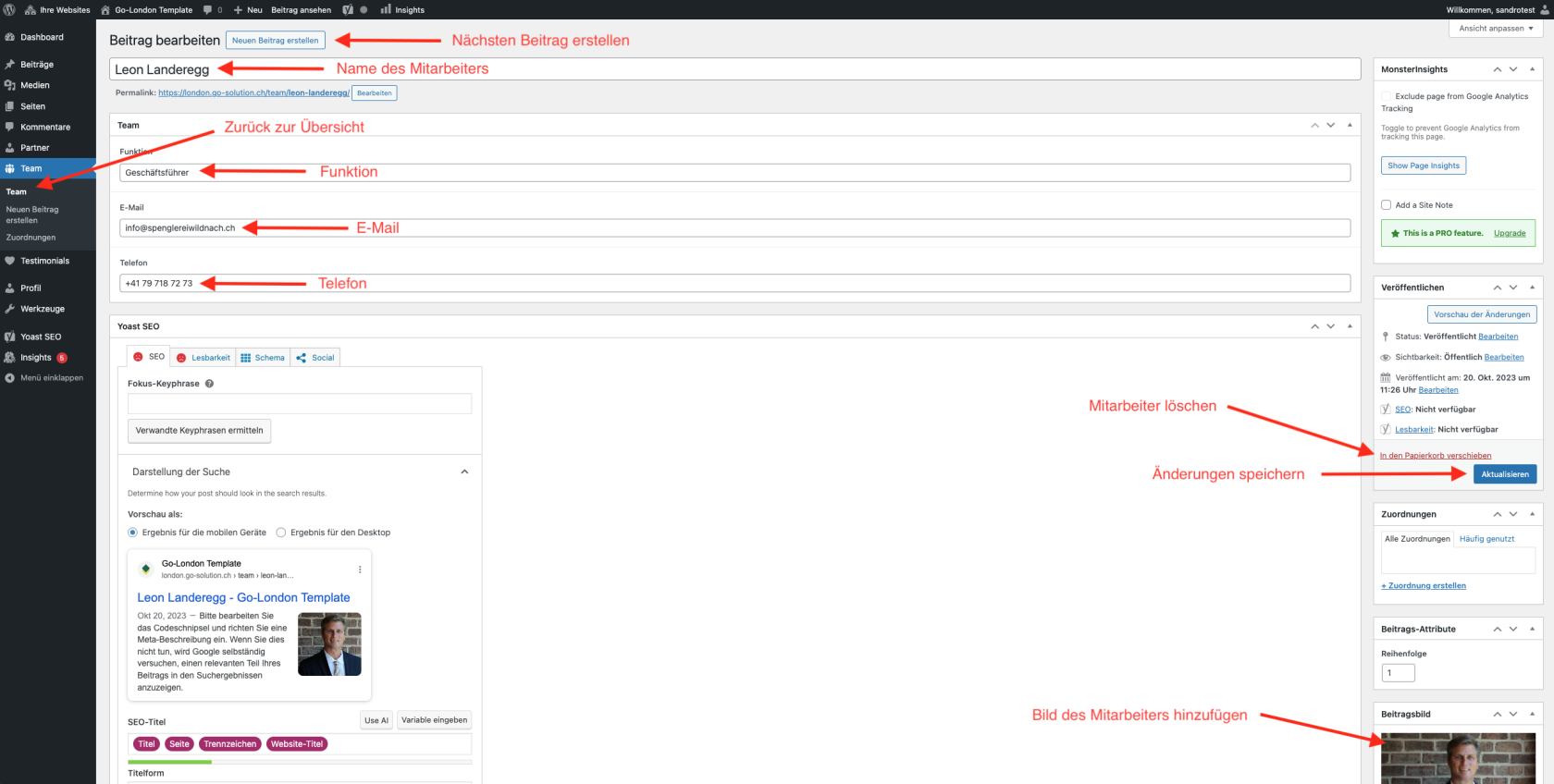Click the Team sidebar menu icon
Image resolution: width=1554 pixels, height=784 pixels.
(9, 168)
